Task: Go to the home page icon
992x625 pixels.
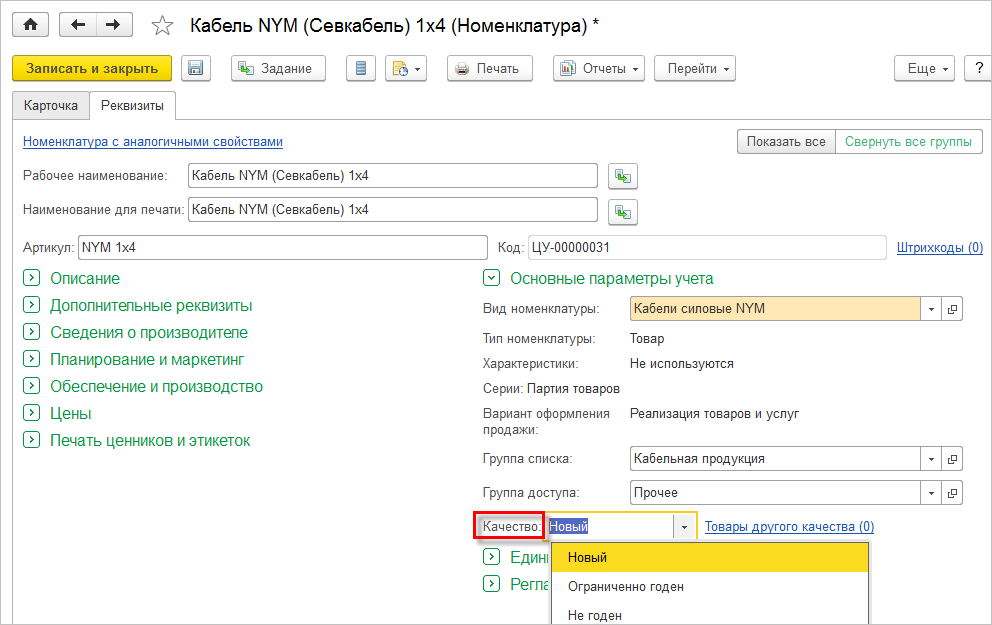Action: click(x=30, y=25)
